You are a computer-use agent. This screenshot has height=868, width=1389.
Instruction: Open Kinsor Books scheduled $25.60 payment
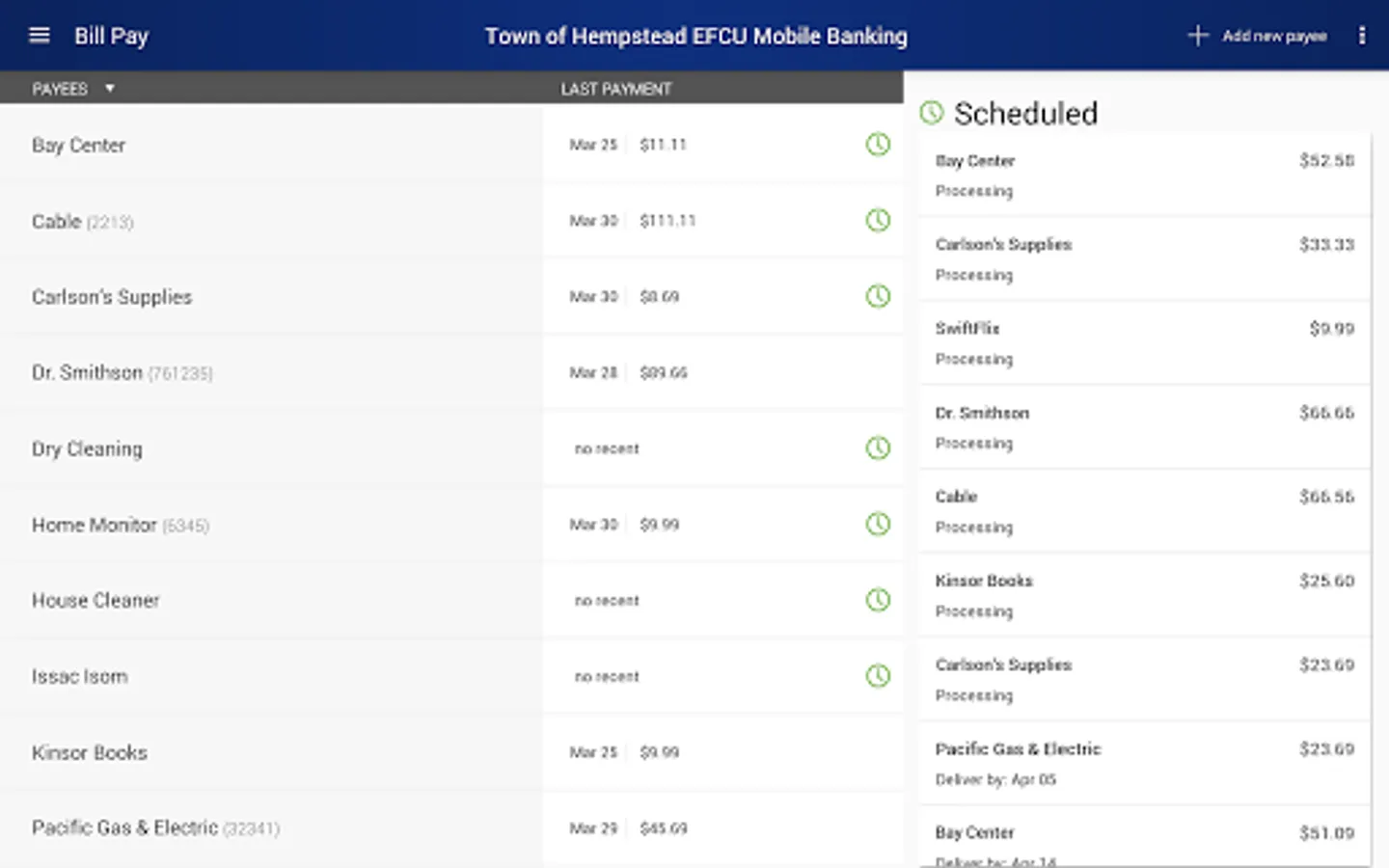tap(1145, 596)
